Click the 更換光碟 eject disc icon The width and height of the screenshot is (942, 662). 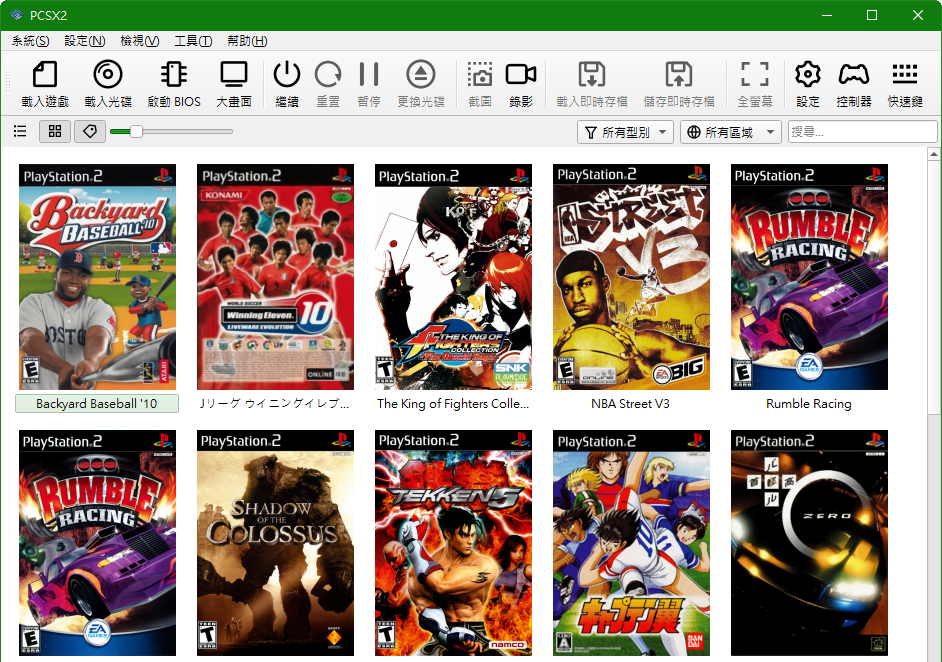[421, 74]
